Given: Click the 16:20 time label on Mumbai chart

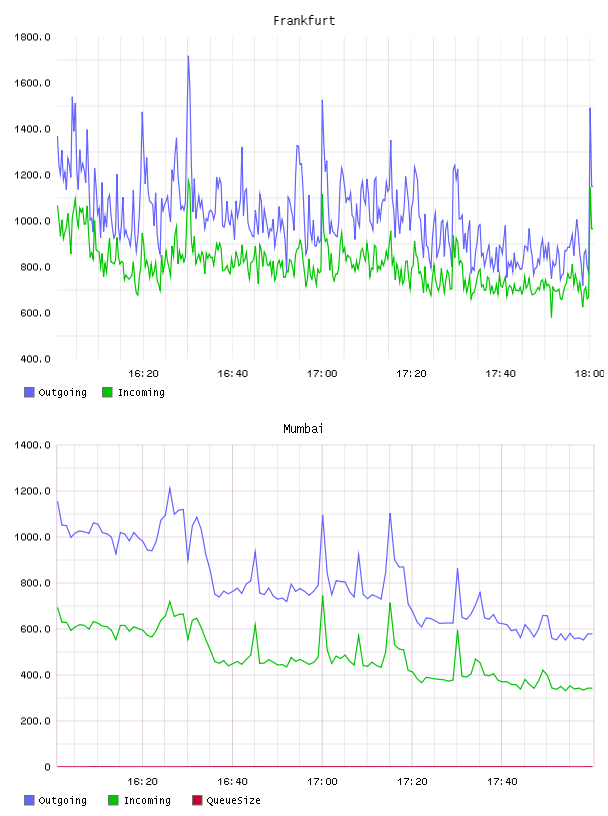Looking at the screenshot, I should [x=142, y=782].
